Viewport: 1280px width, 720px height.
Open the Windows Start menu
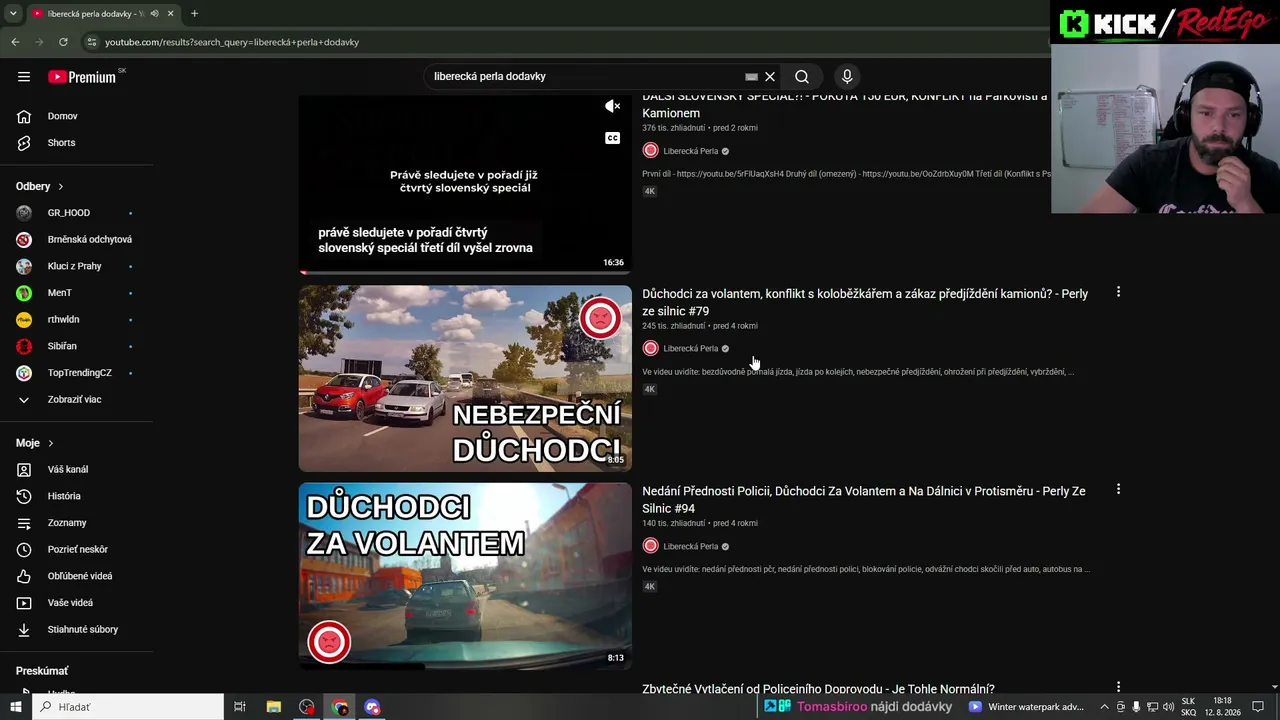[x=15, y=707]
